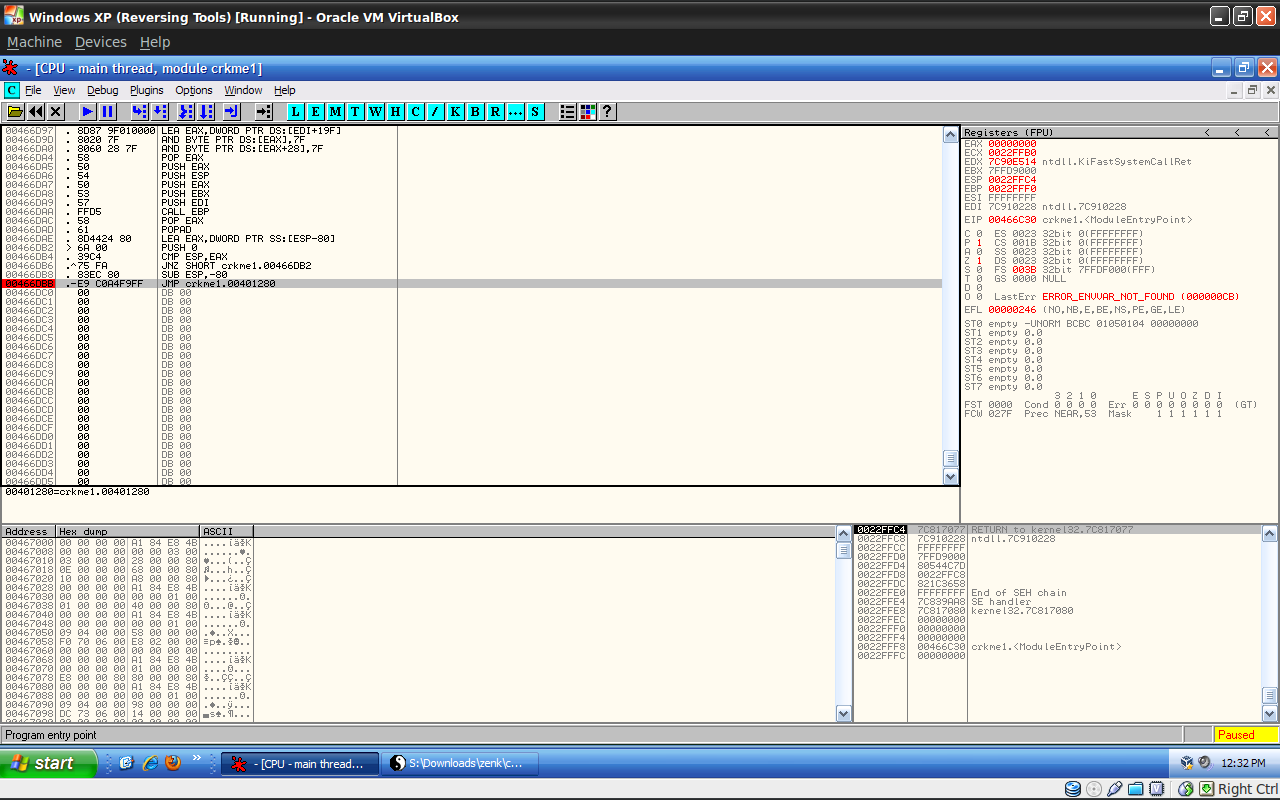Show Executable modules with E button
This screenshot has width=1280, height=800.
click(316, 112)
